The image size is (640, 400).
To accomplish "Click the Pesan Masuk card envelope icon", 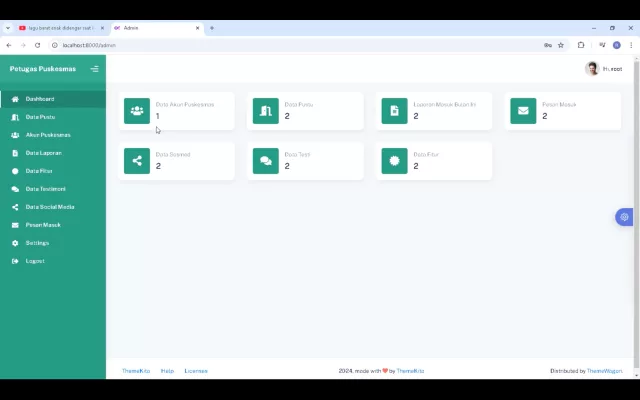I will pos(523,111).
